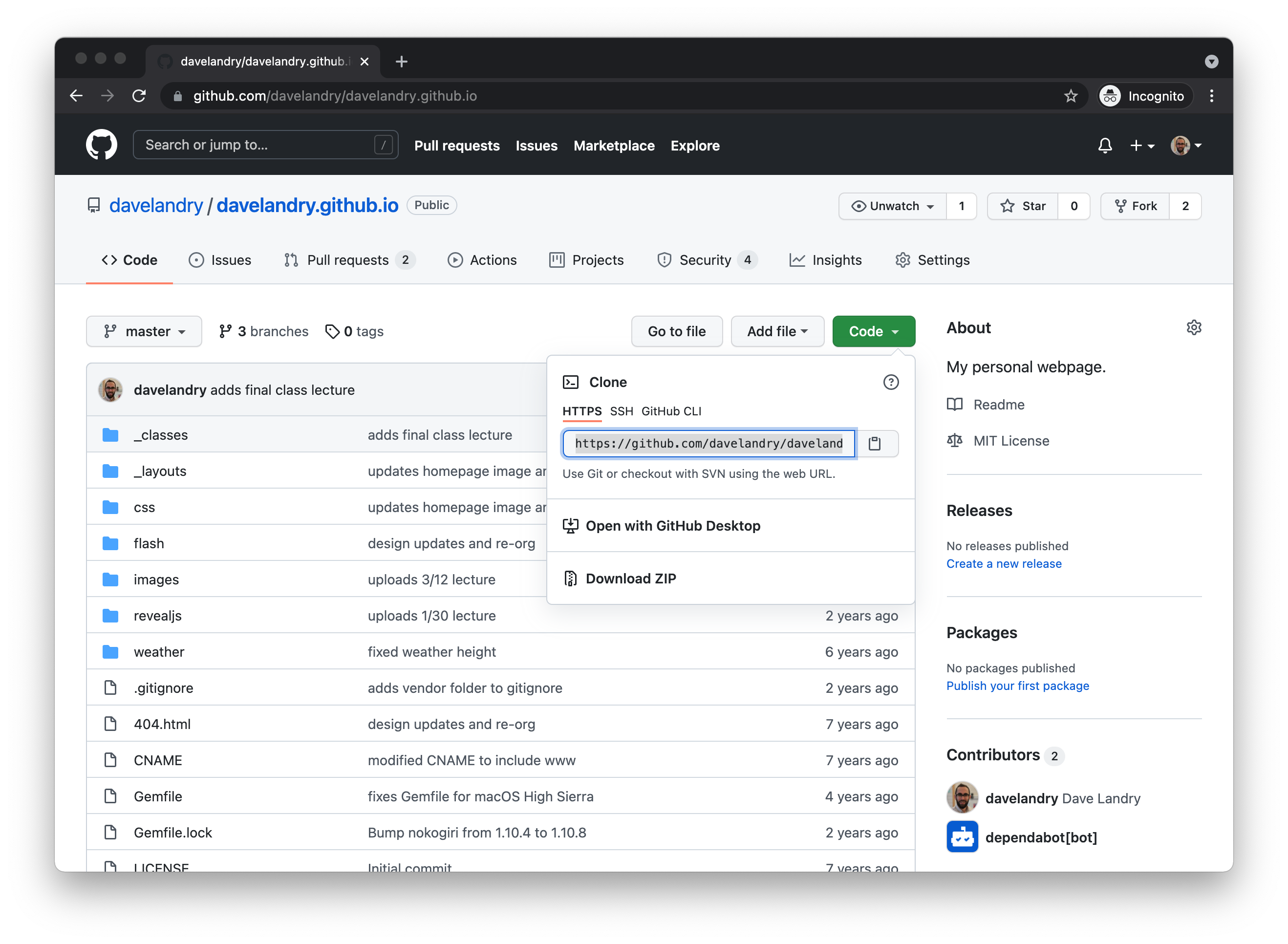Open the Unwatch dropdown
Viewport: 1288px width, 944px height.
893,206
